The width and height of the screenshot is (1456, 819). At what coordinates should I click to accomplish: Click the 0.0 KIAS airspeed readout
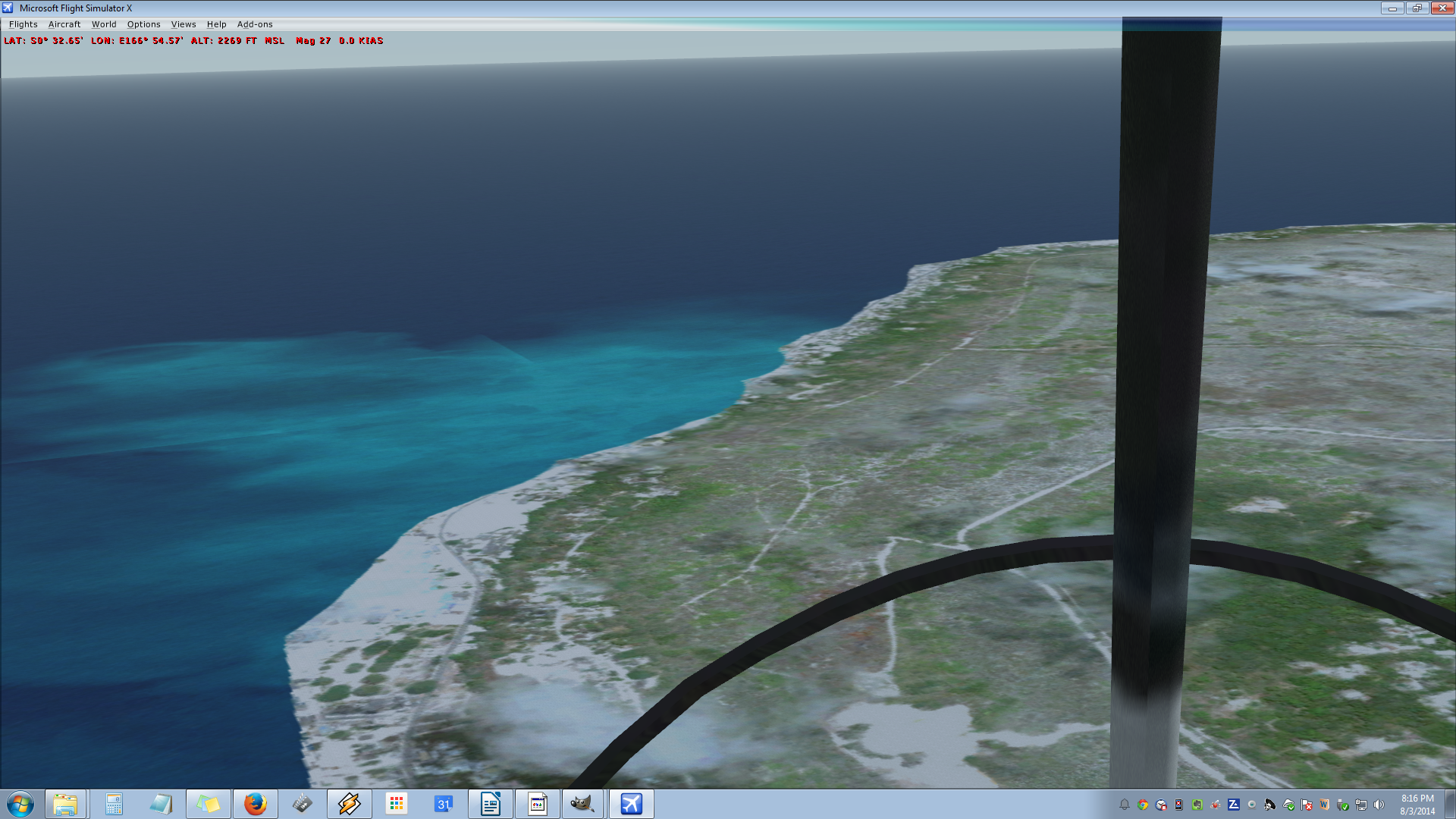[361, 41]
